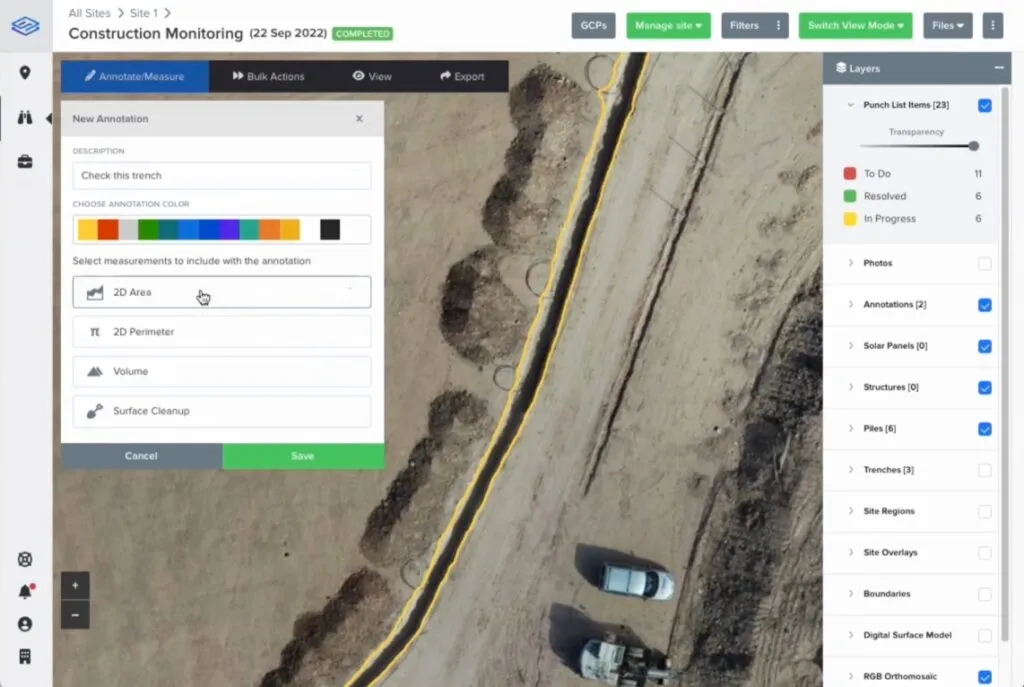
Task: Pick the black annotation color
Action: [x=330, y=229]
